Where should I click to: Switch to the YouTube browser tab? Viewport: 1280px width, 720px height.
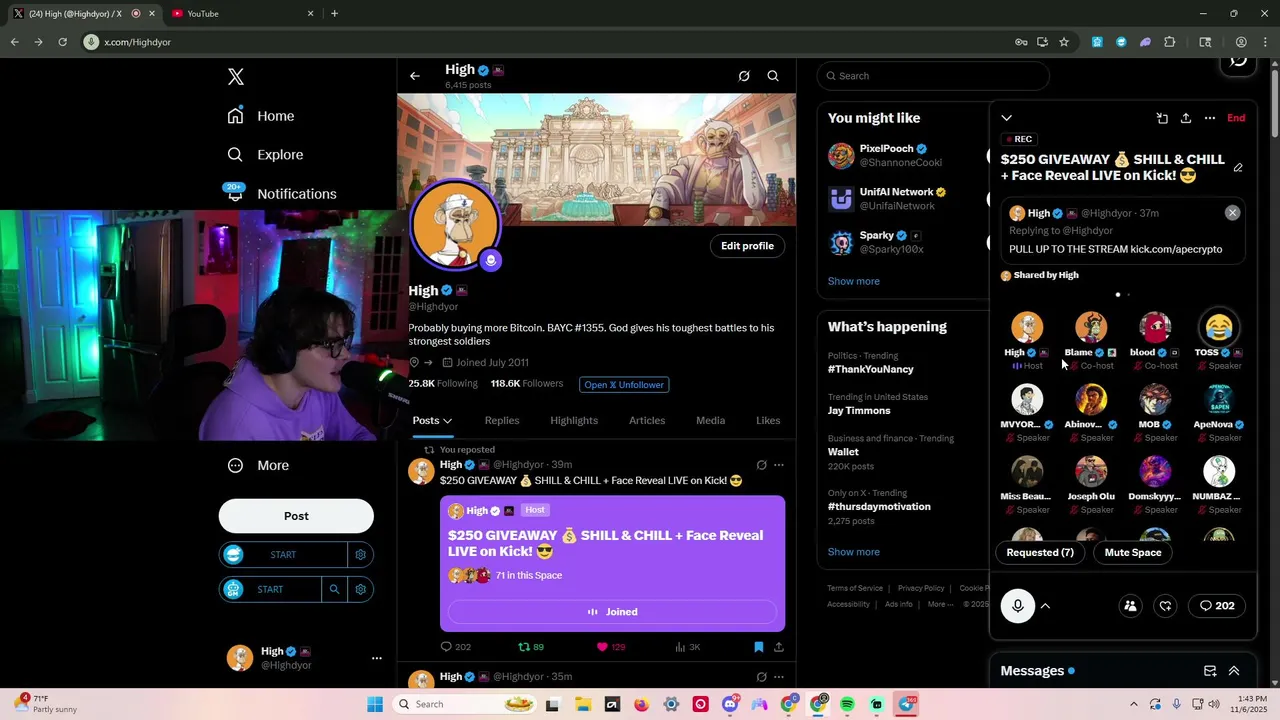click(x=240, y=13)
